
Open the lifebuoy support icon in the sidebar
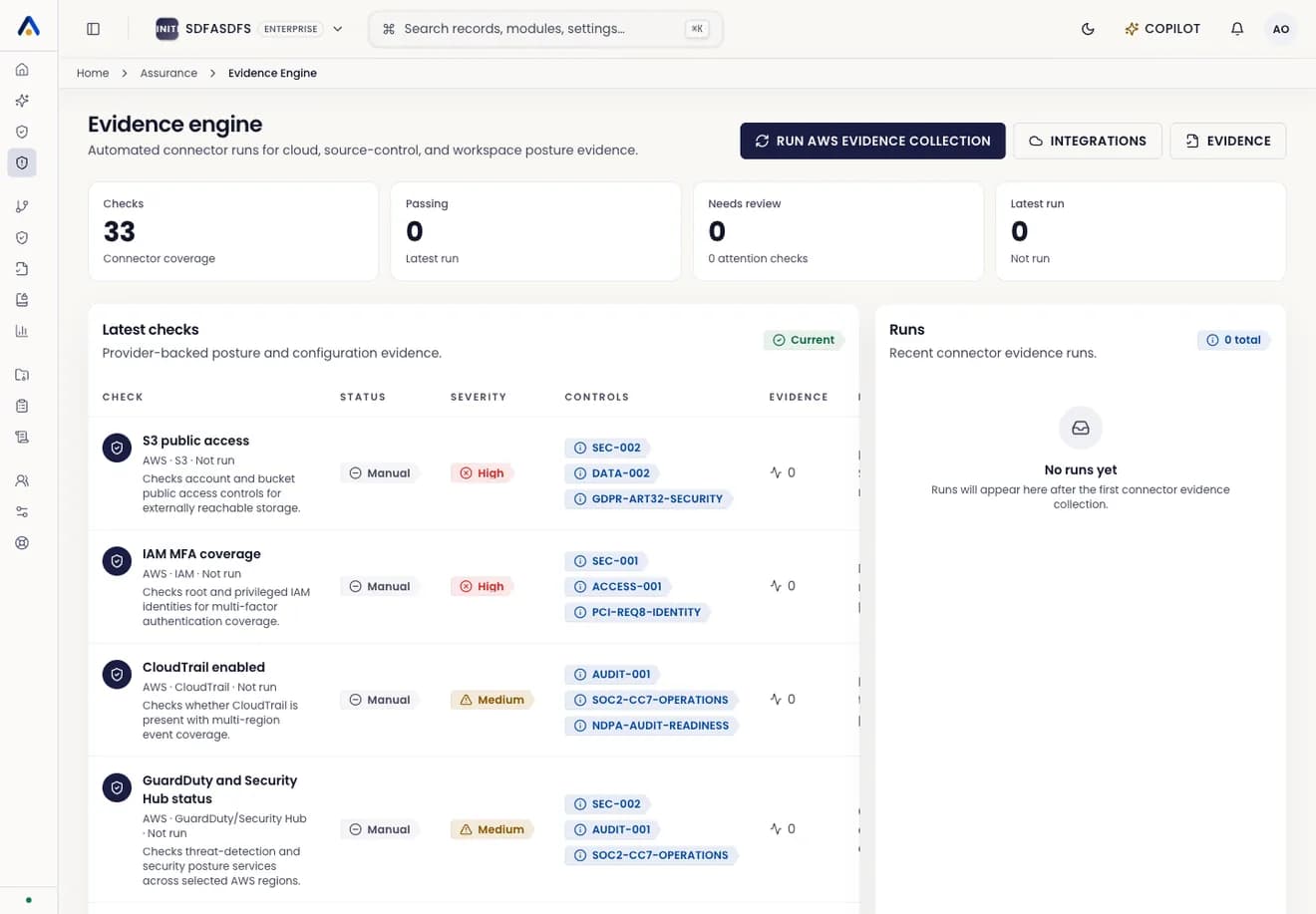(x=22, y=543)
